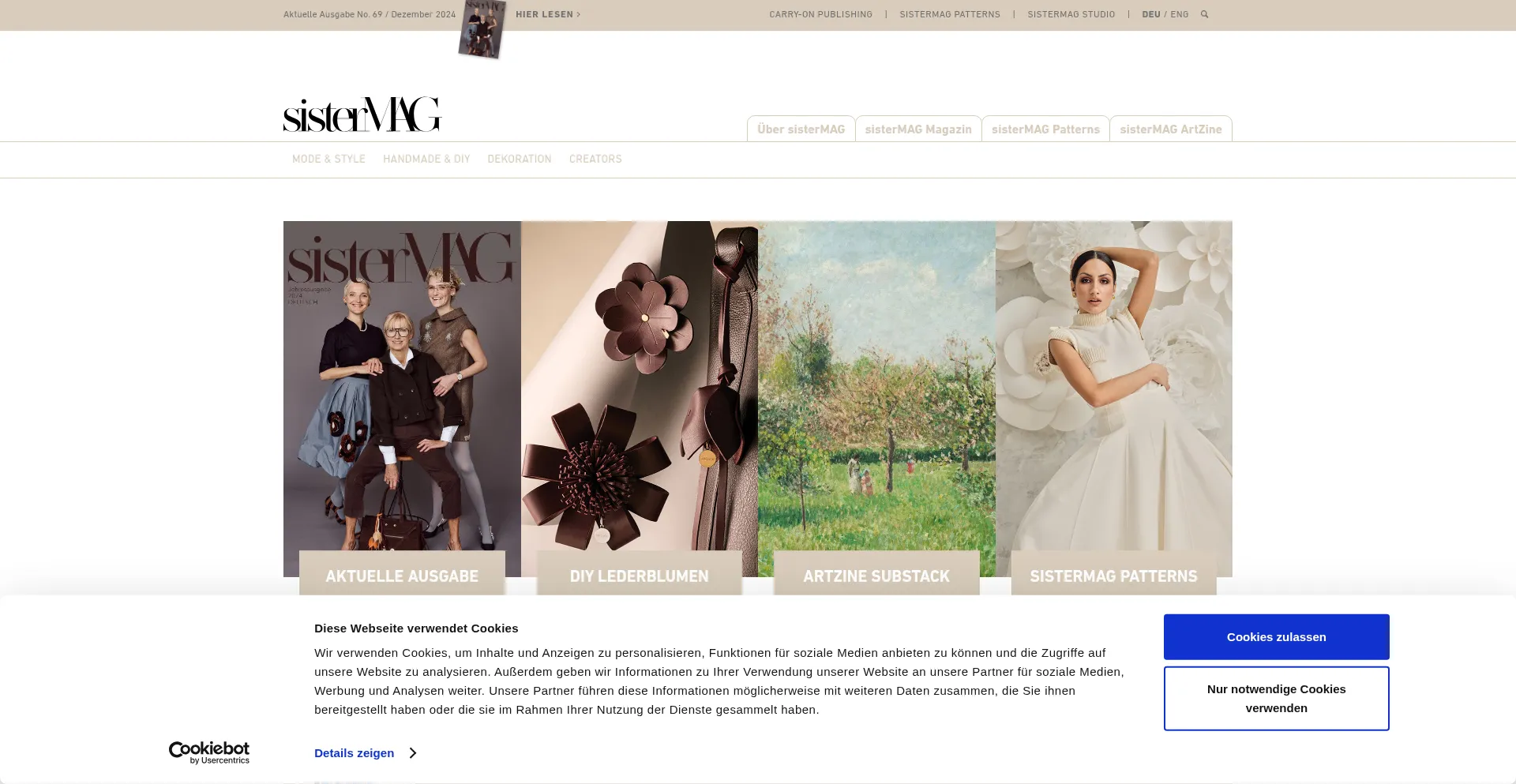Open the sisterMAG logo homepage
Viewport: 1516px width, 784px height.
click(362, 114)
